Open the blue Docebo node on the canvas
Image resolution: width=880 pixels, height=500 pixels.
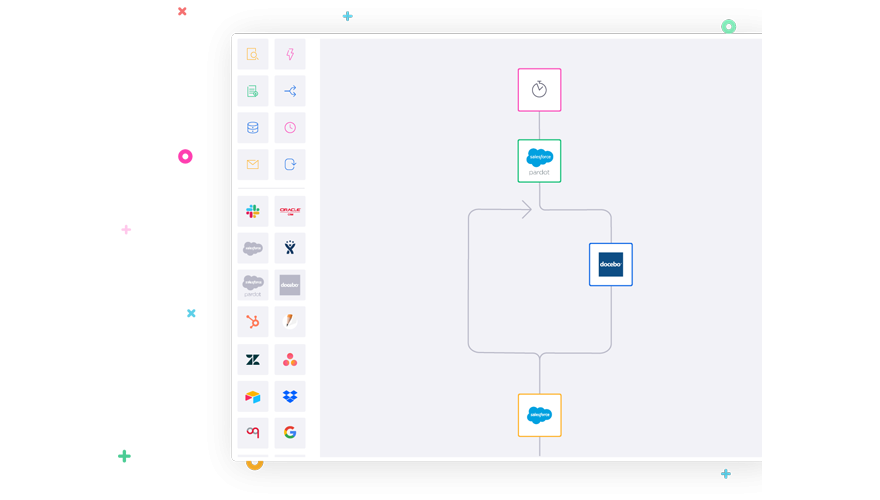click(611, 264)
